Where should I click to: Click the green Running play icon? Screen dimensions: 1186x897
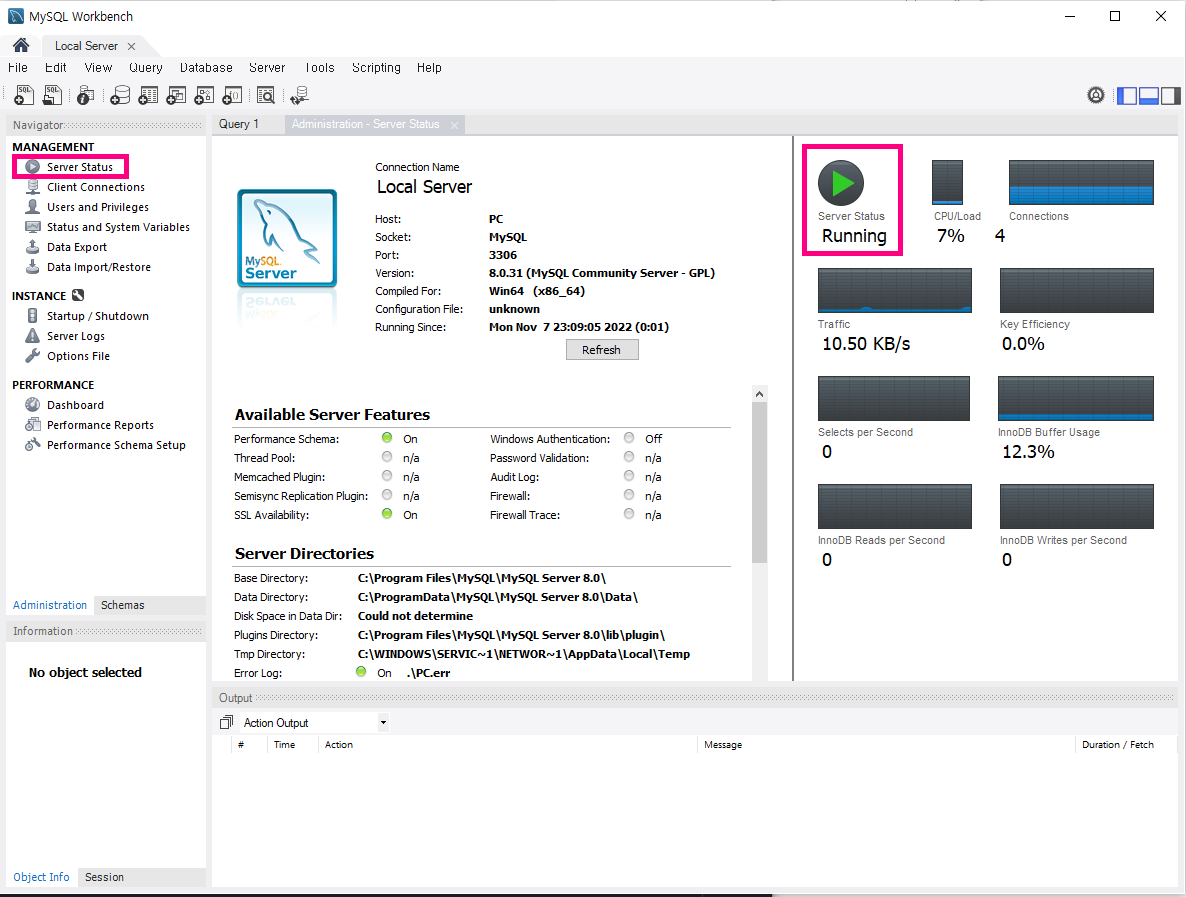pyautogui.click(x=840, y=183)
